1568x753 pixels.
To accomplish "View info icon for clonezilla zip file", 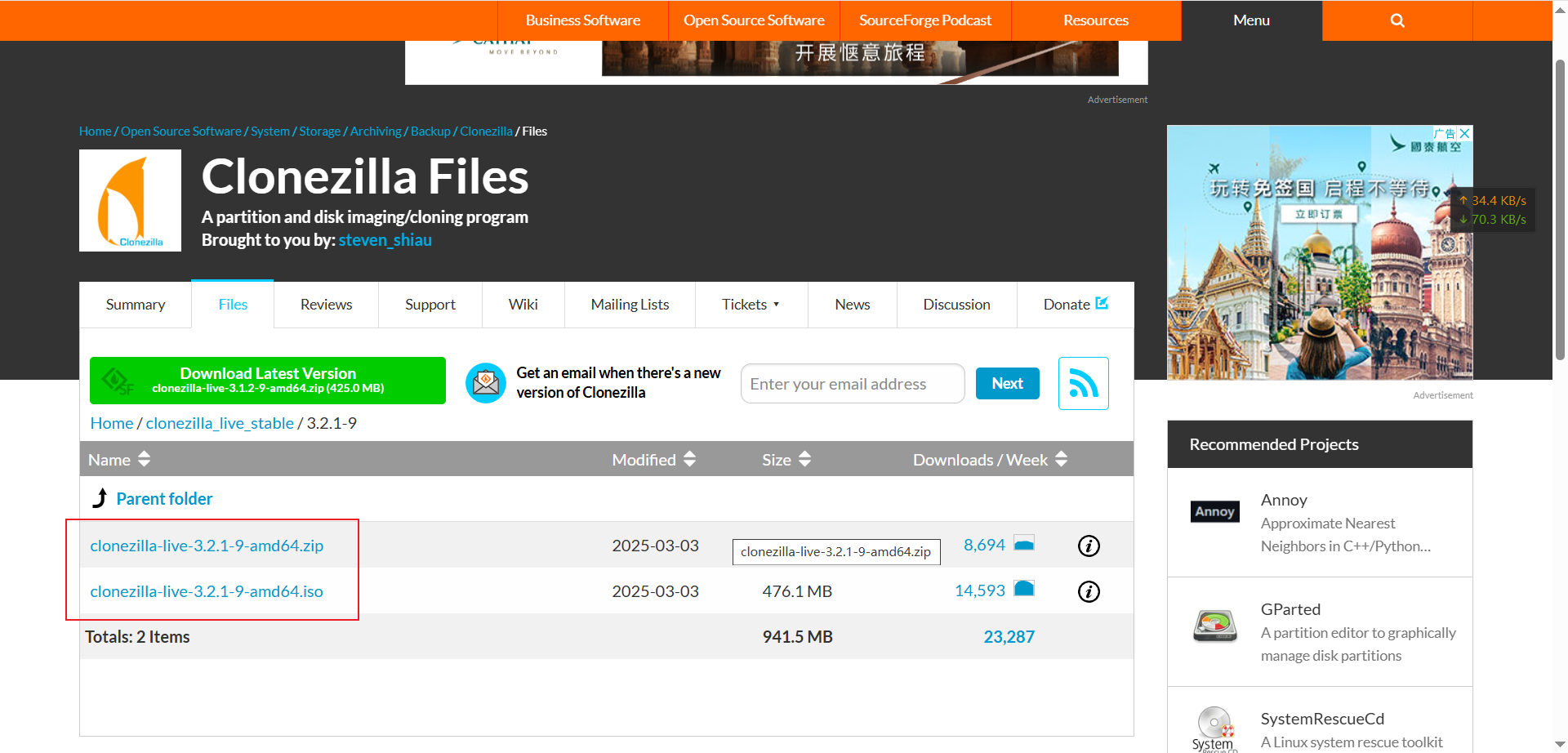I will pyautogui.click(x=1089, y=546).
